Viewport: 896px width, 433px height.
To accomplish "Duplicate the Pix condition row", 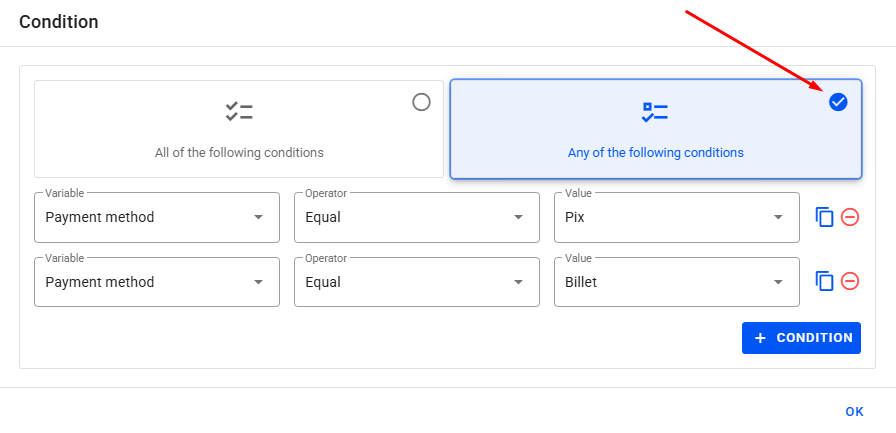I will coord(825,217).
